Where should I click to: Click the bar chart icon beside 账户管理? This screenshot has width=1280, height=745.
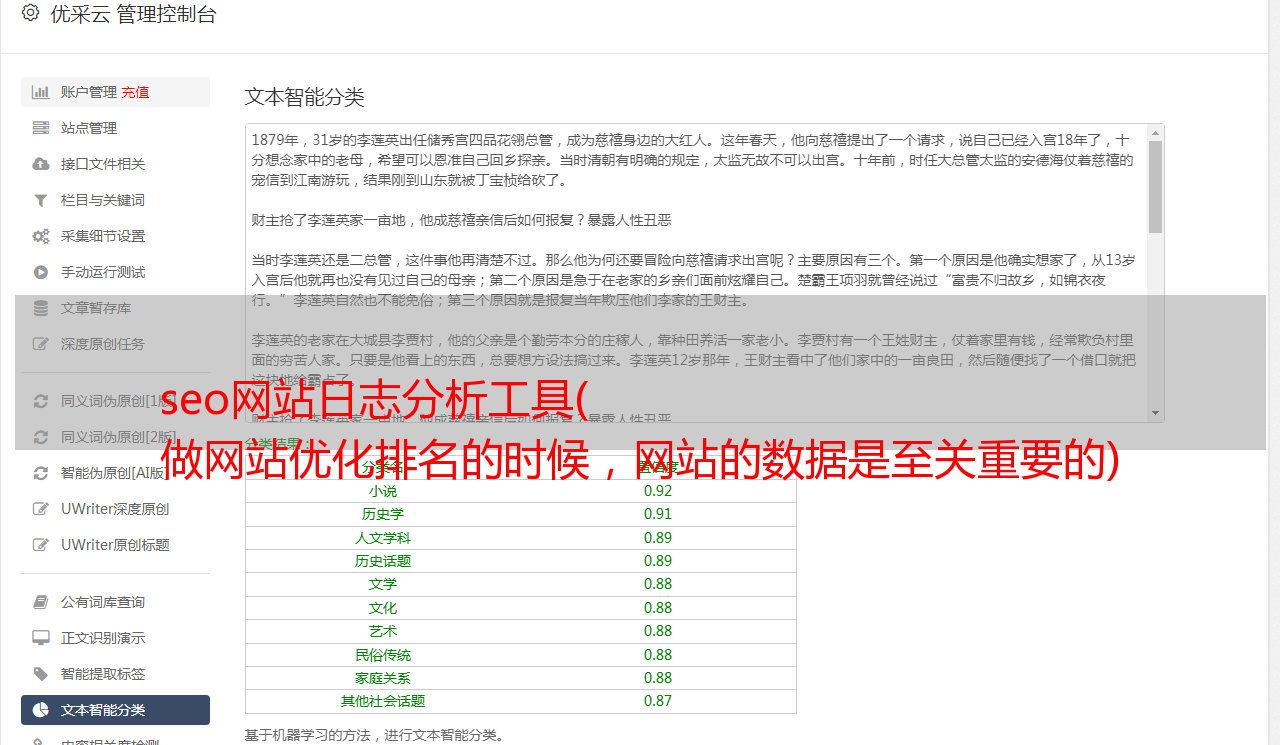click(x=41, y=92)
